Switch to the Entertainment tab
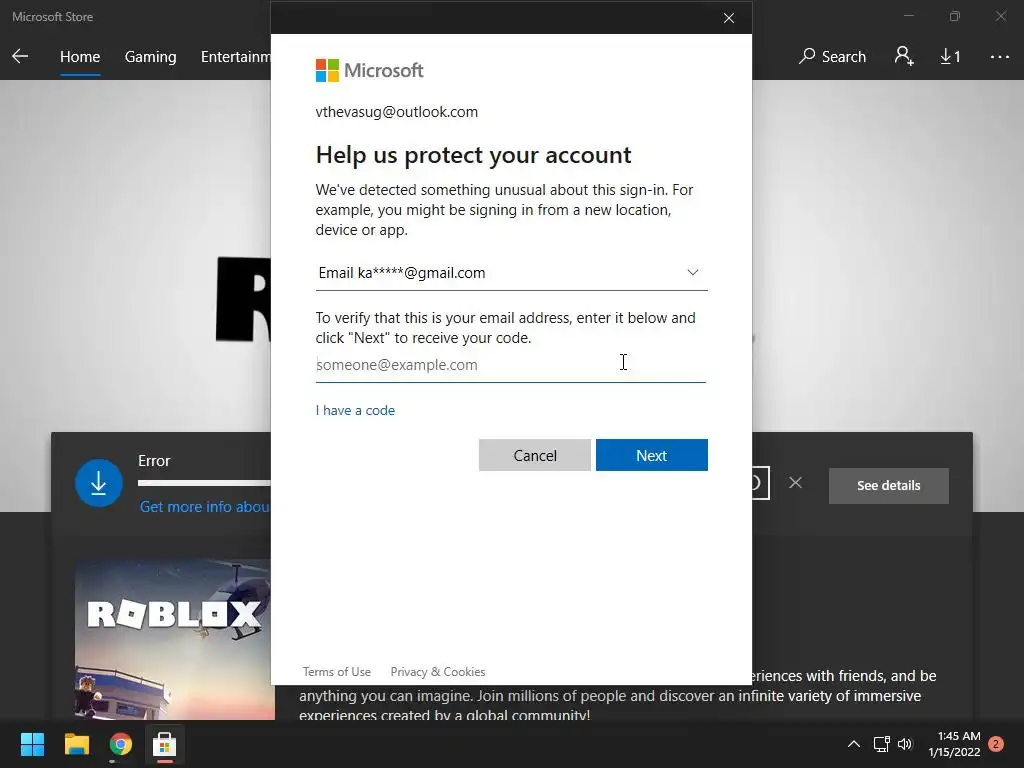The width and height of the screenshot is (1024, 768). click(x=236, y=57)
